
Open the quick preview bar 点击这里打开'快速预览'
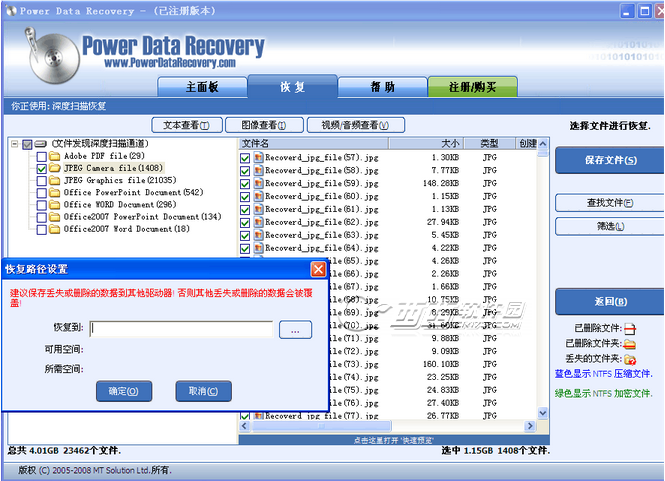(x=394, y=440)
